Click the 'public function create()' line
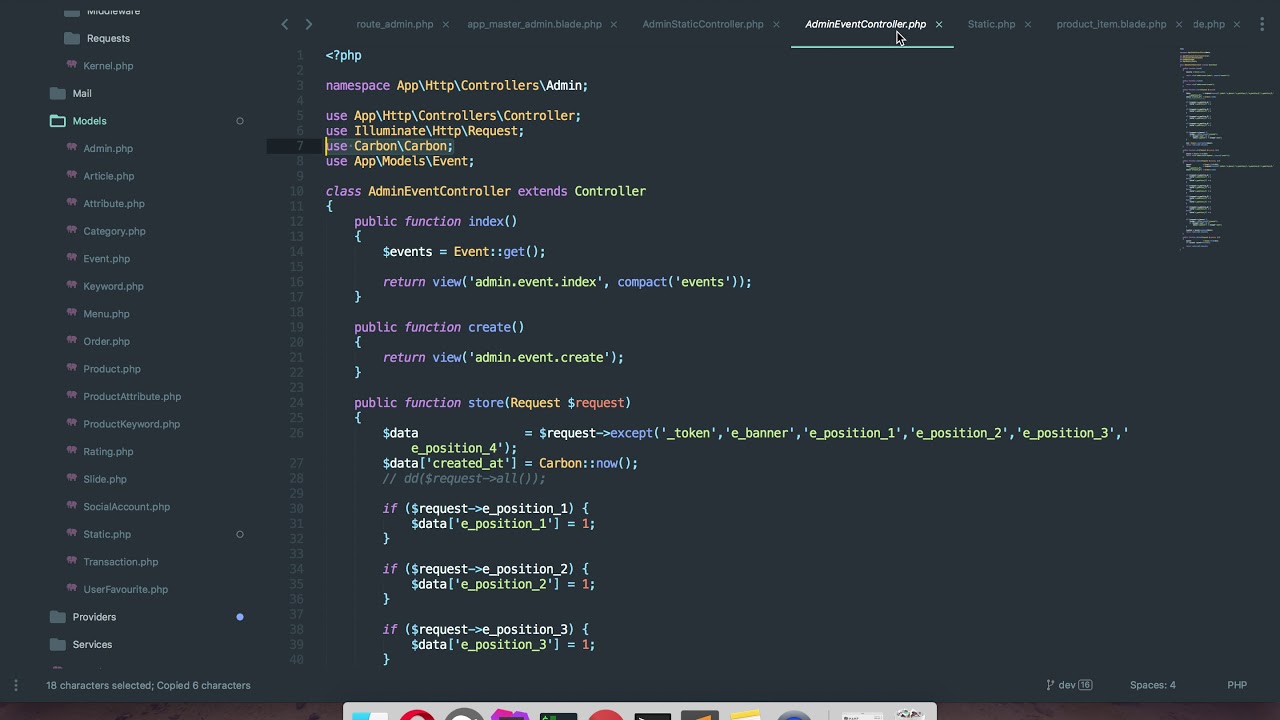This screenshot has width=1280, height=720. pos(439,327)
